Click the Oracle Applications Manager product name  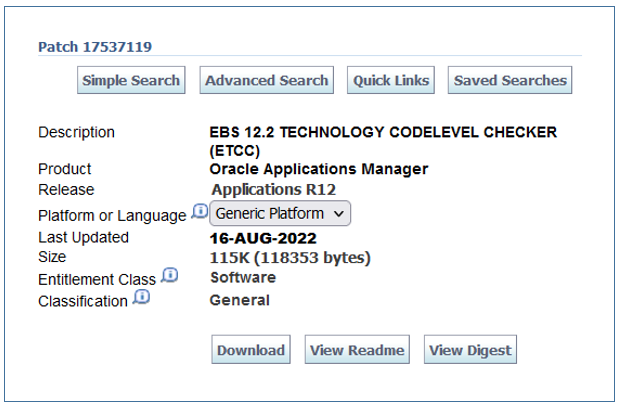[x=318, y=169]
